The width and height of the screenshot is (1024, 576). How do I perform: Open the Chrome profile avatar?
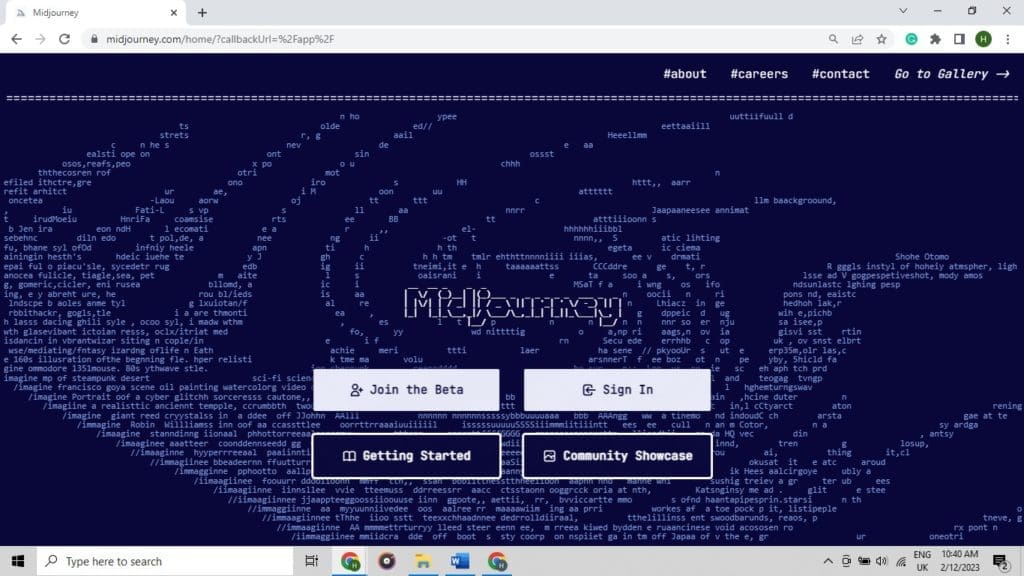(x=984, y=39)
